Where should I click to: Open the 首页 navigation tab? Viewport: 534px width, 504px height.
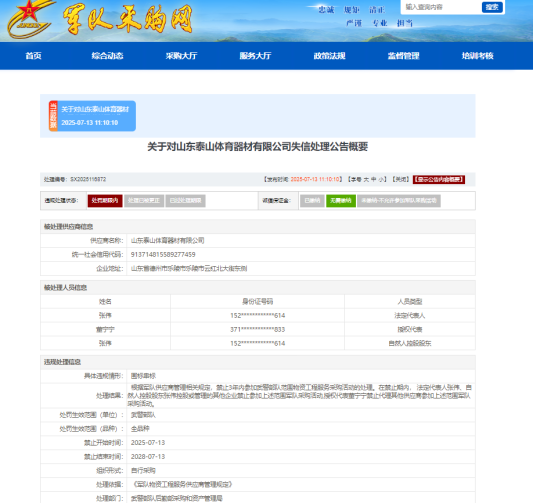point(33,56)
